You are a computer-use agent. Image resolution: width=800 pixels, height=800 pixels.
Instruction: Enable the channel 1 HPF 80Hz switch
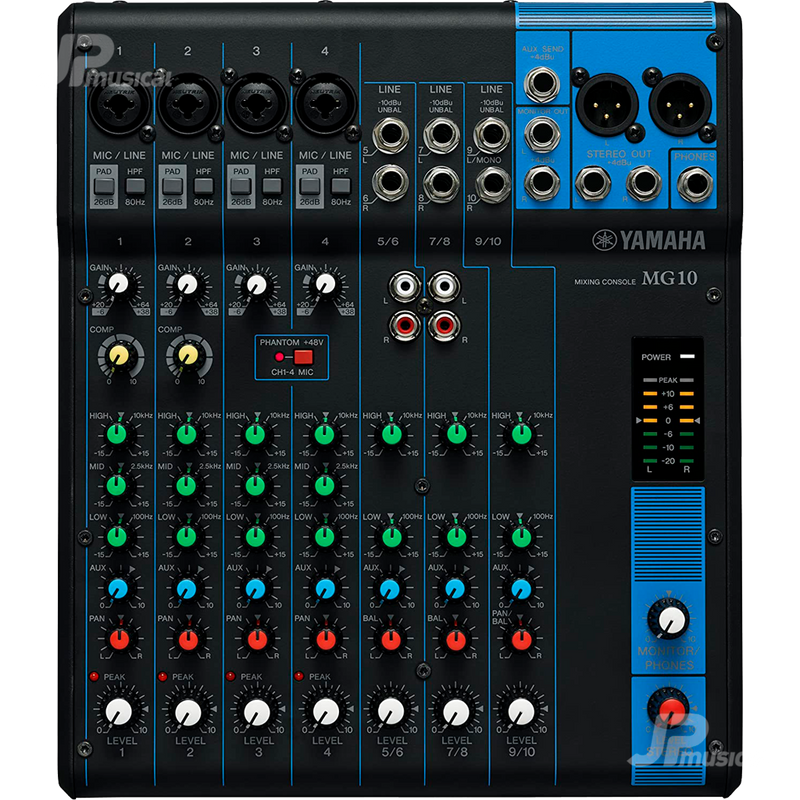(x=135, y=186)
